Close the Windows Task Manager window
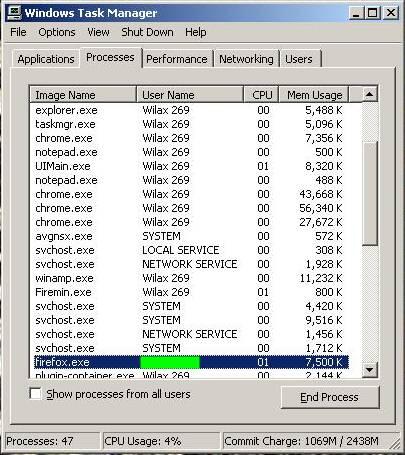The height and width of the screenshot is (455, 405). coord(390,13)
